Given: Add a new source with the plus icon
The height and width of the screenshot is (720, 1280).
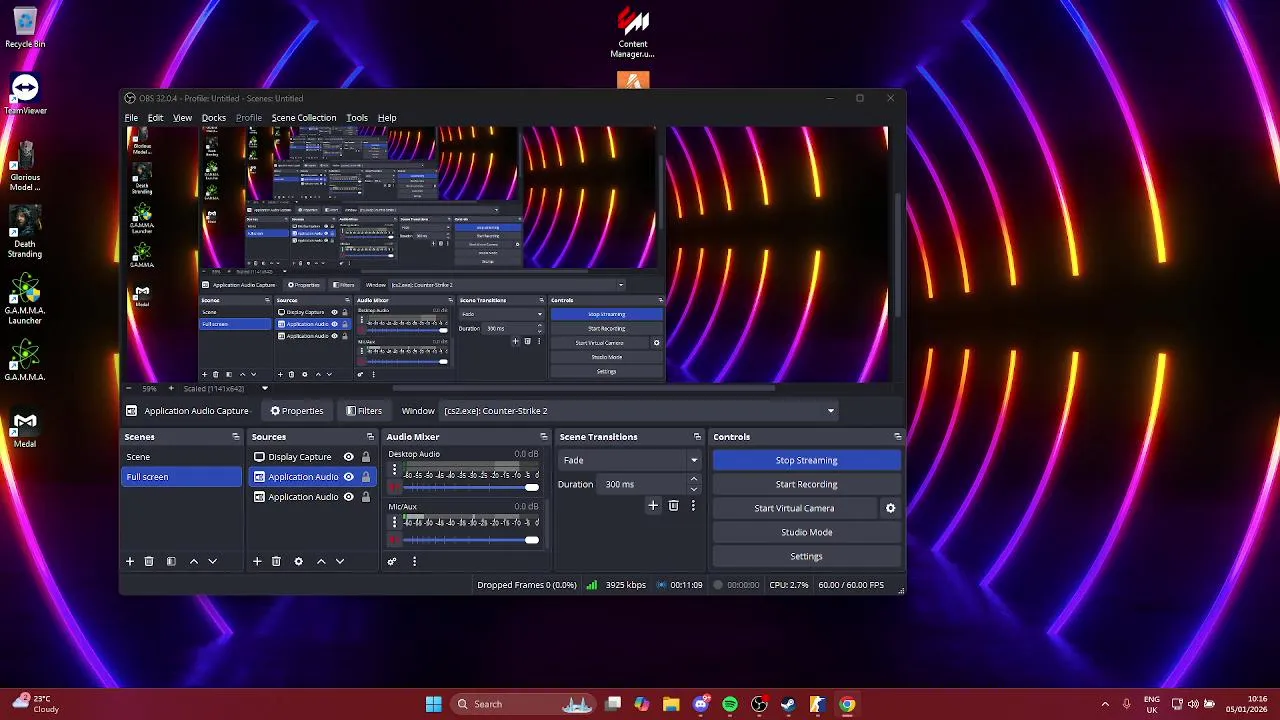Looking at the screenshot, I should (x=257, y=562).
